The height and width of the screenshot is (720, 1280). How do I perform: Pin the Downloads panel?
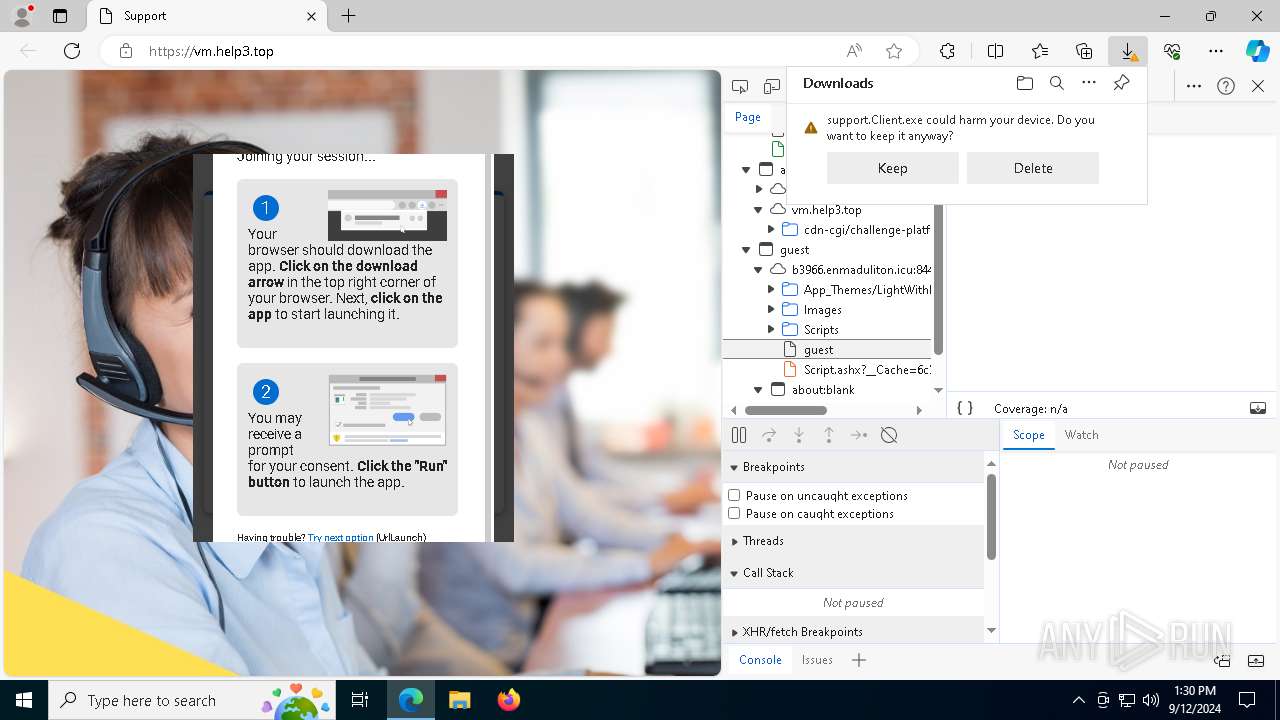click(1121, 83)
